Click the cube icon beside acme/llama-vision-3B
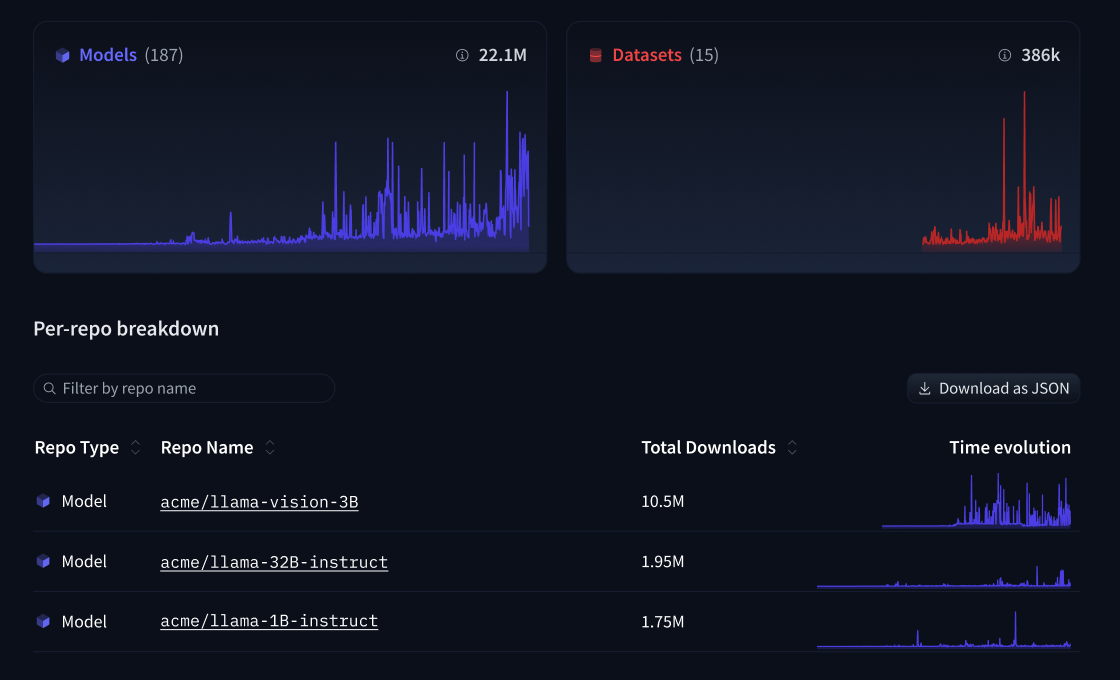The height and width of the screenshot is (680, 1120). (x=43, y=501)
